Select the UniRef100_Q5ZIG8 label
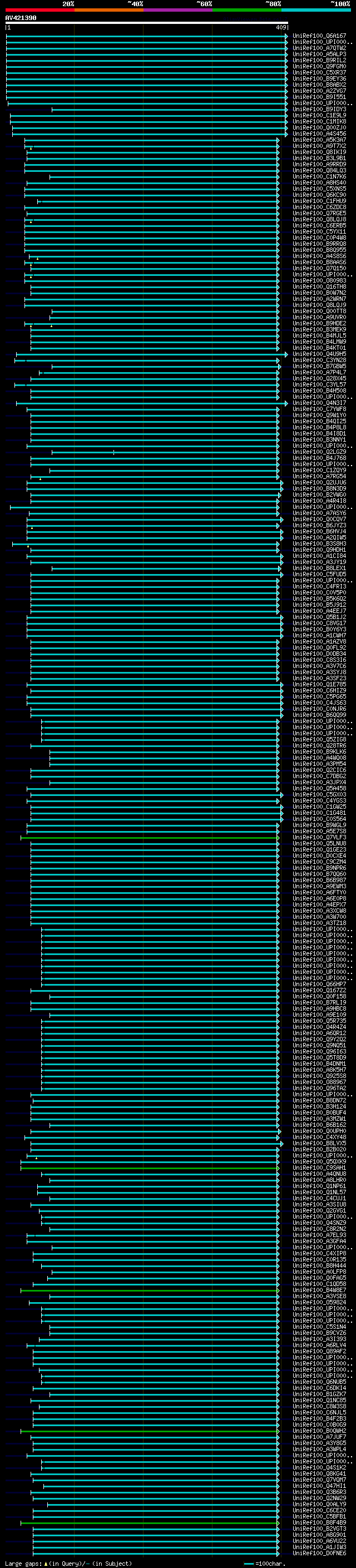356x1568 pixels. tap(319, 740)
